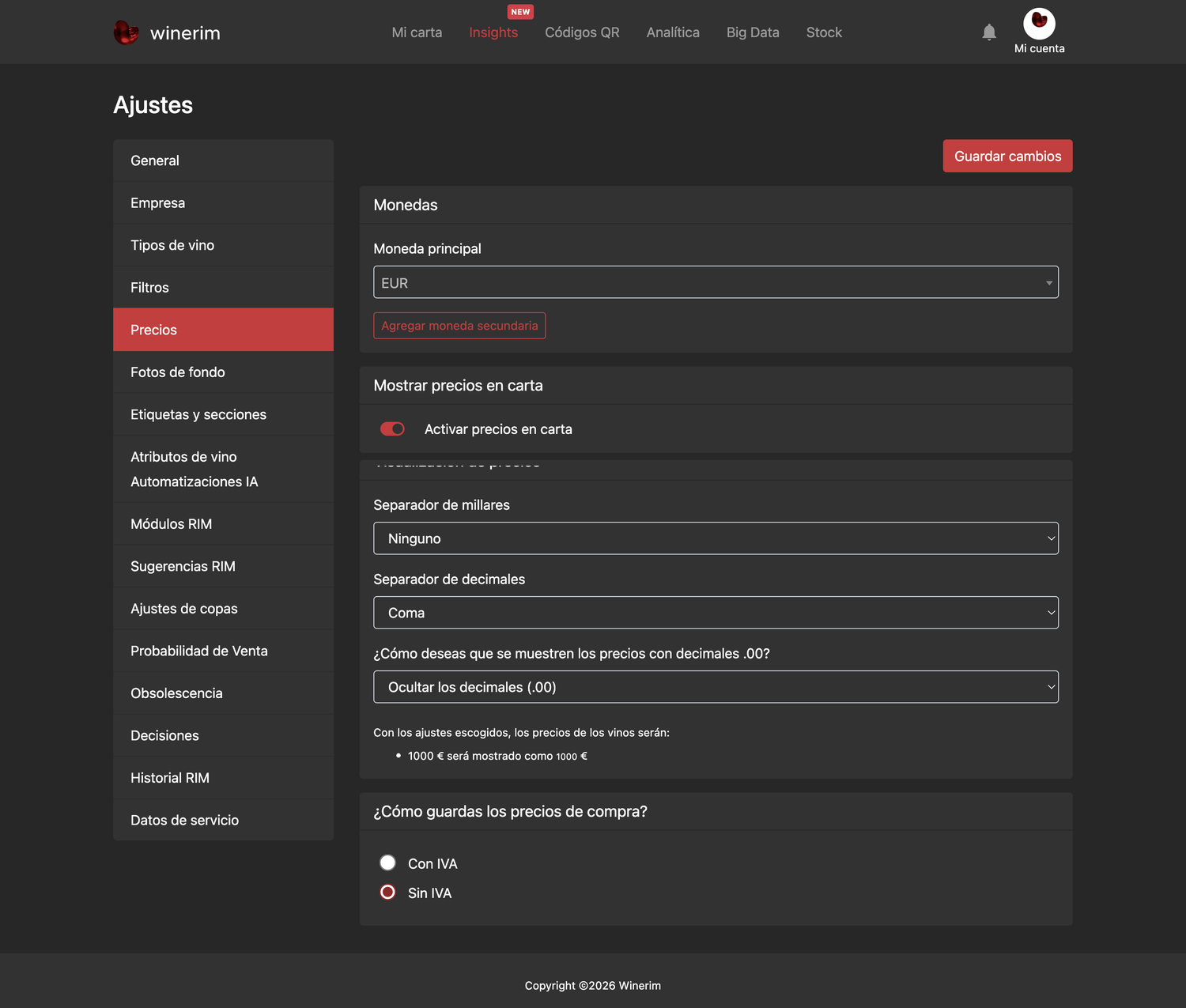
Task: Click the Mi cuenta label
Action: (x=1039, y=48)
